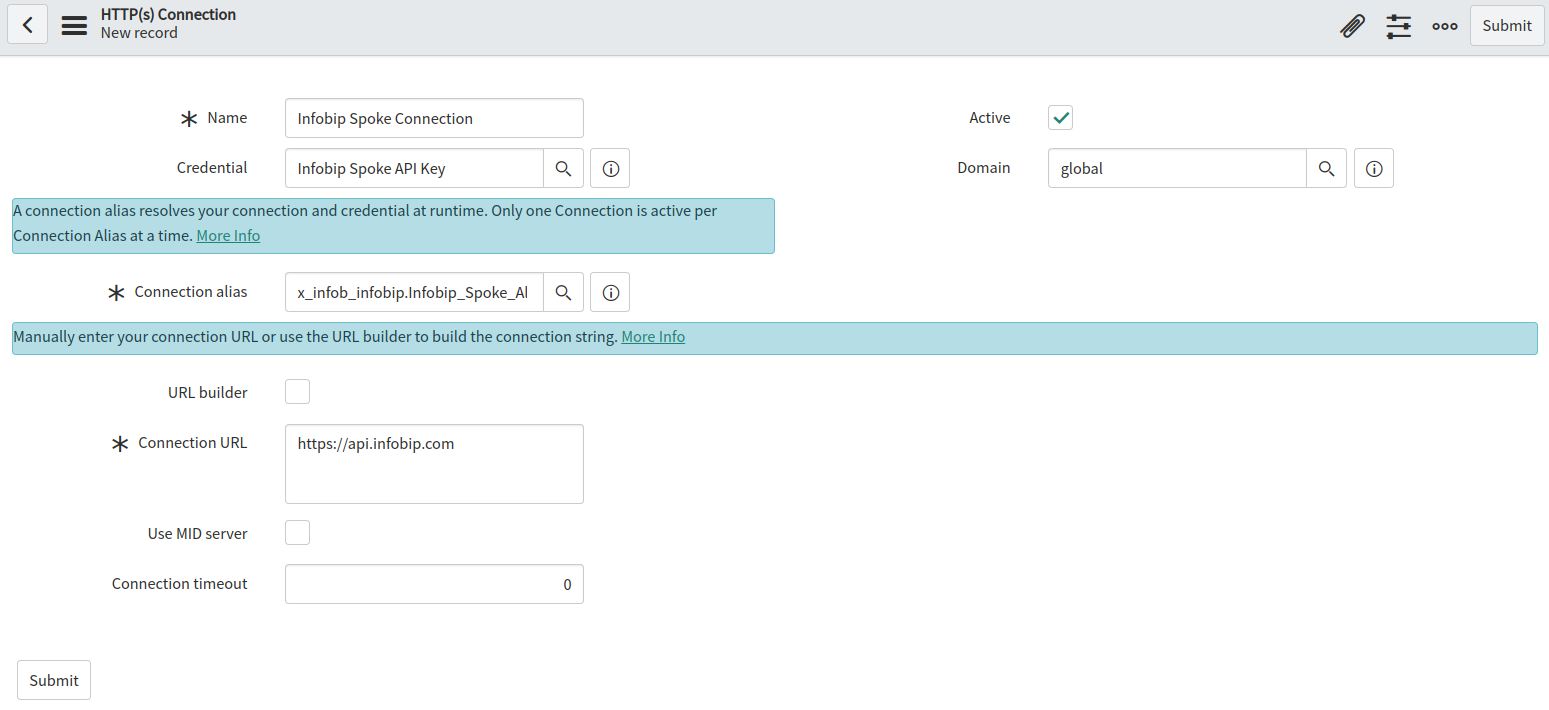This screenshot has width=1549, height=710.
Task: Enable the Use MID server checkbox
Action: [x=297, y=533]
